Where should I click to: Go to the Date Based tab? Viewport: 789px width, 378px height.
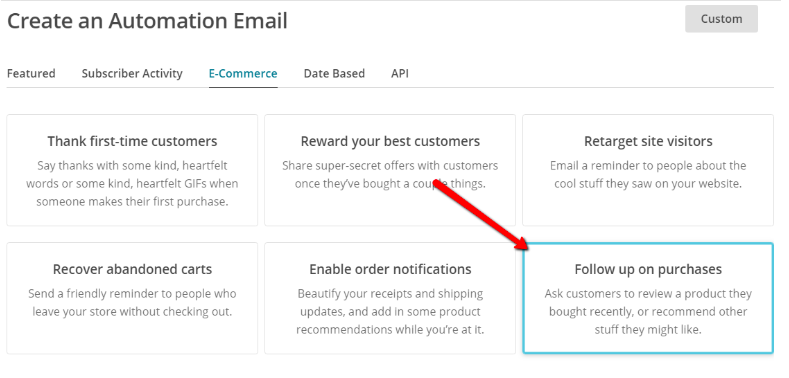point(334,73)
